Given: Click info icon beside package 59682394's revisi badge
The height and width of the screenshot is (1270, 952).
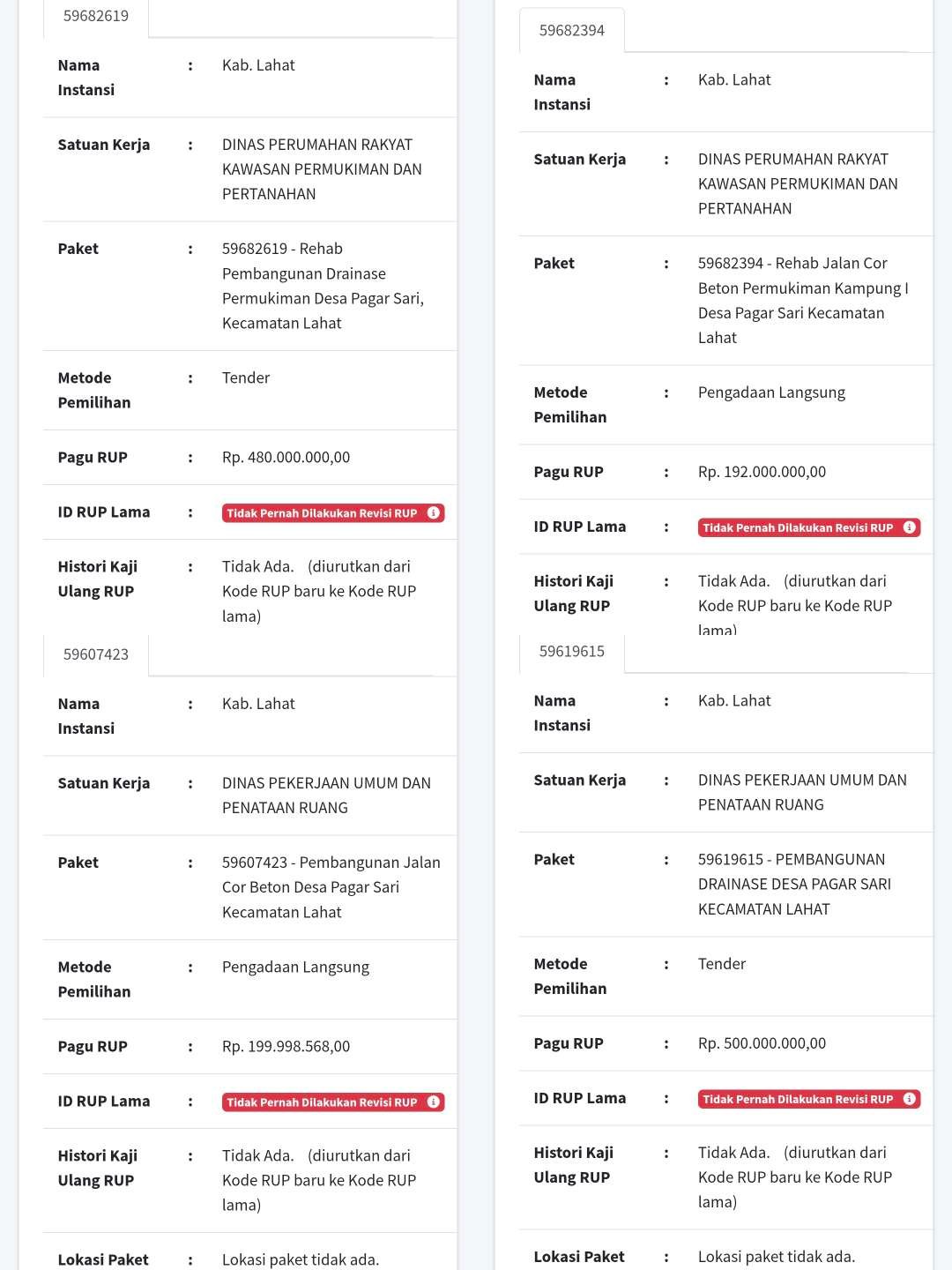Looking at the screenshot, I should point(910,527).
